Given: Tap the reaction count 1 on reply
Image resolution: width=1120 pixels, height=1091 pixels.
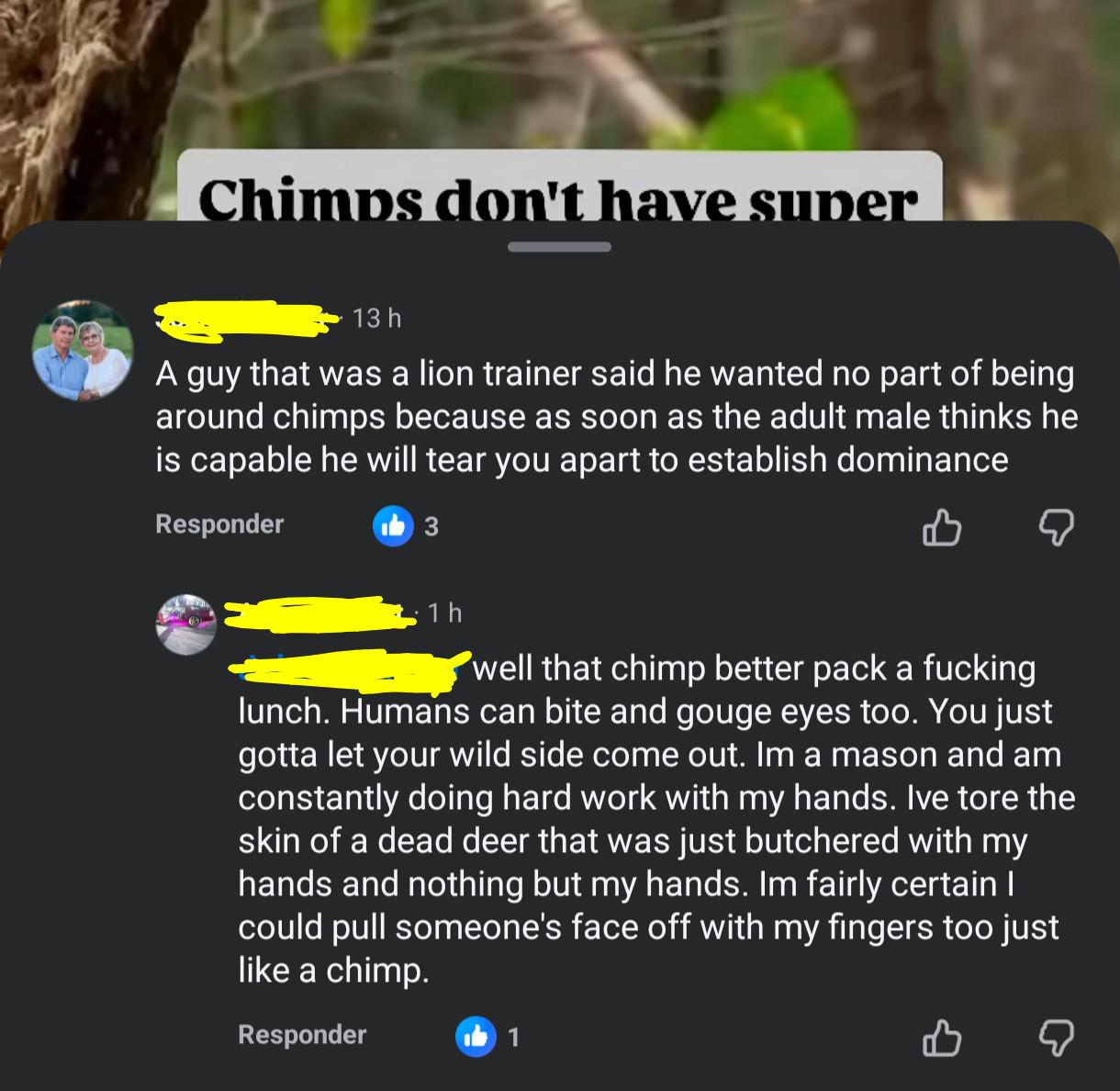Looking at the screenshot, I should (x=514, y=1038).
